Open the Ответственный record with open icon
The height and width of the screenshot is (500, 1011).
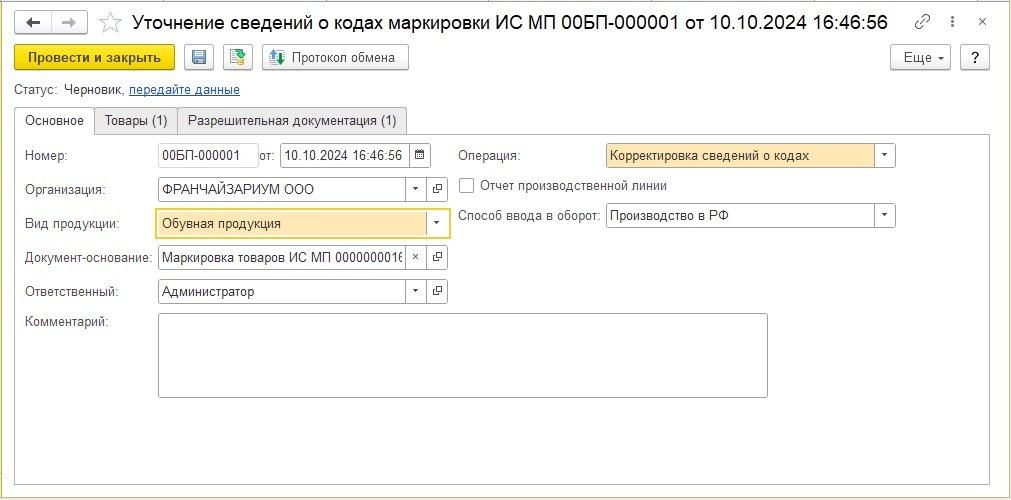437,291
